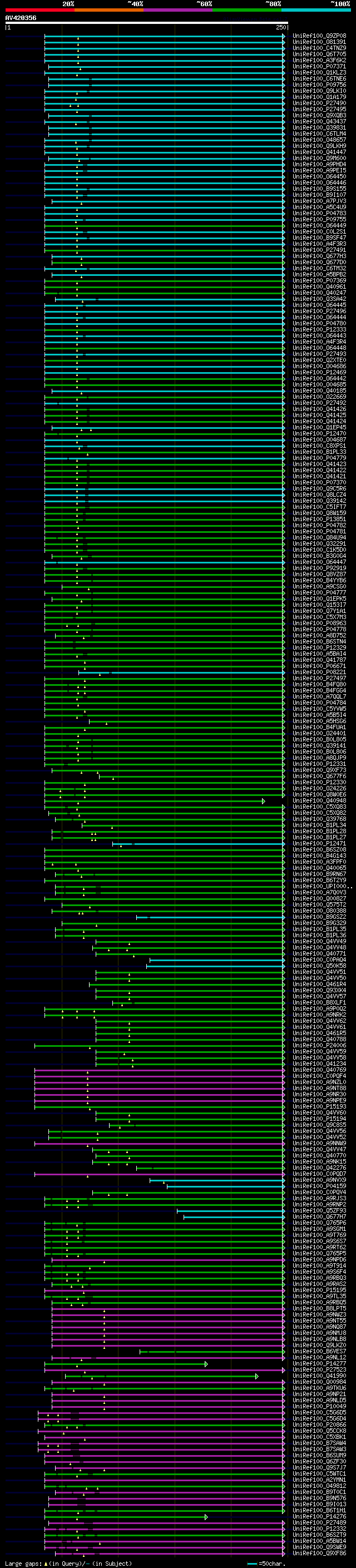
Task: Click the cyan ~100% legend color bar
Action: 316,11
